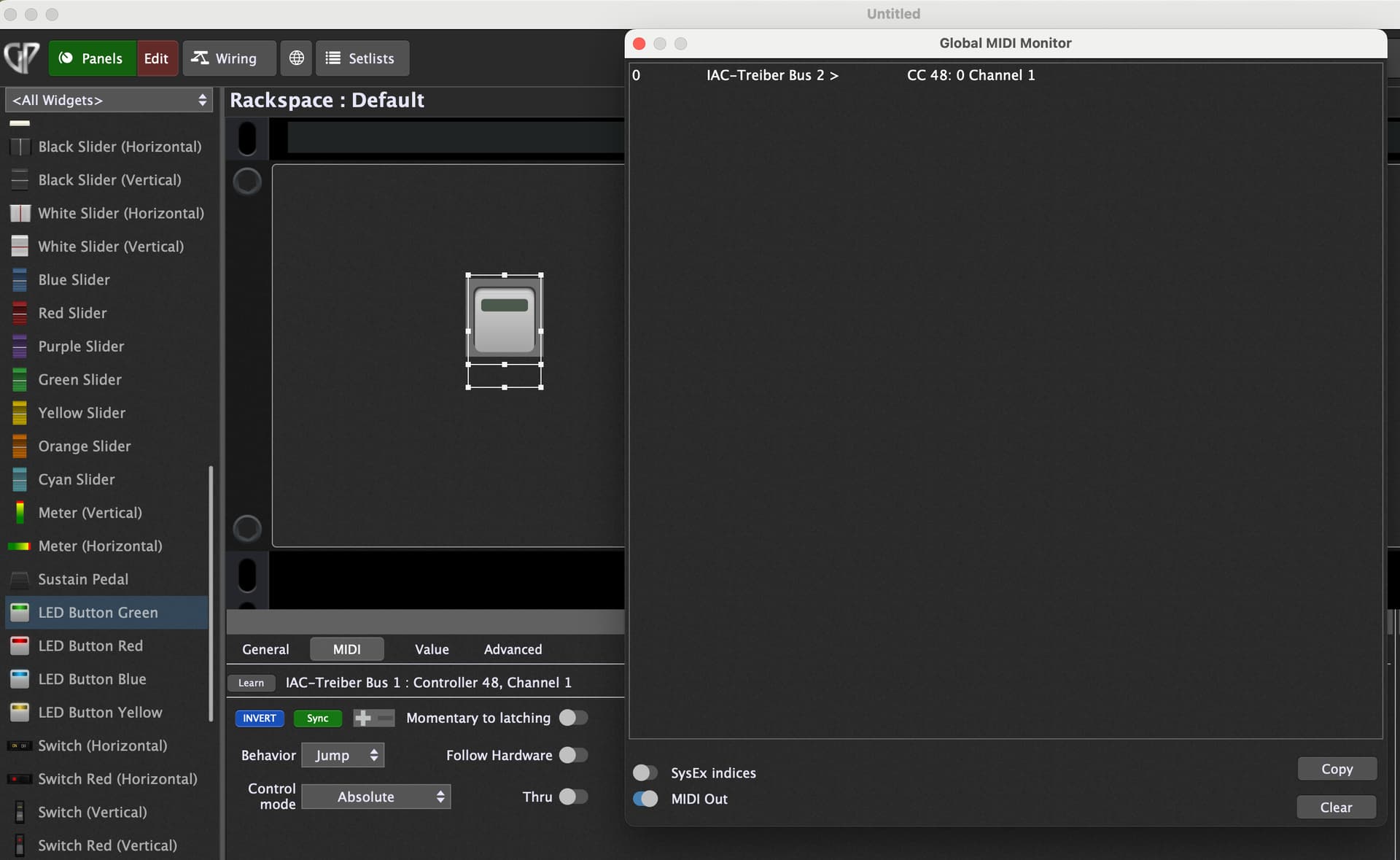The width and height of the screenshot is (1400, 860).
Task: Open the Behavior Jump dropdown
Action: (343, 755)
